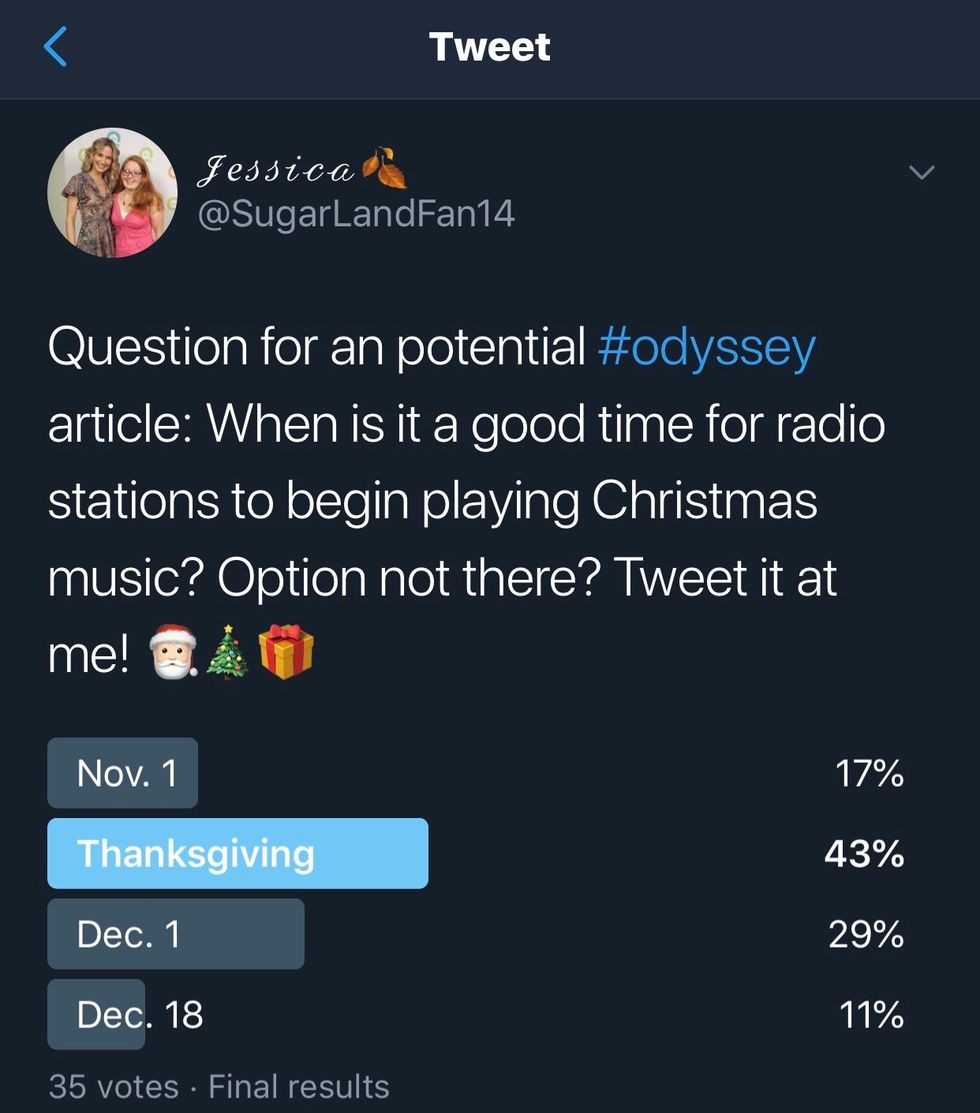Open Jessica's profile picture
980x1113 pixels.
[x=112, y=192]
